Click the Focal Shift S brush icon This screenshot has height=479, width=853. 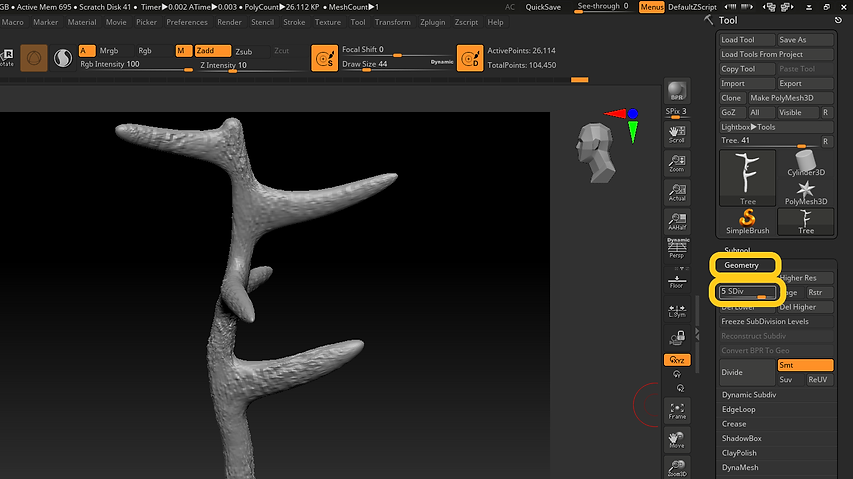click(x=325, y=58)
